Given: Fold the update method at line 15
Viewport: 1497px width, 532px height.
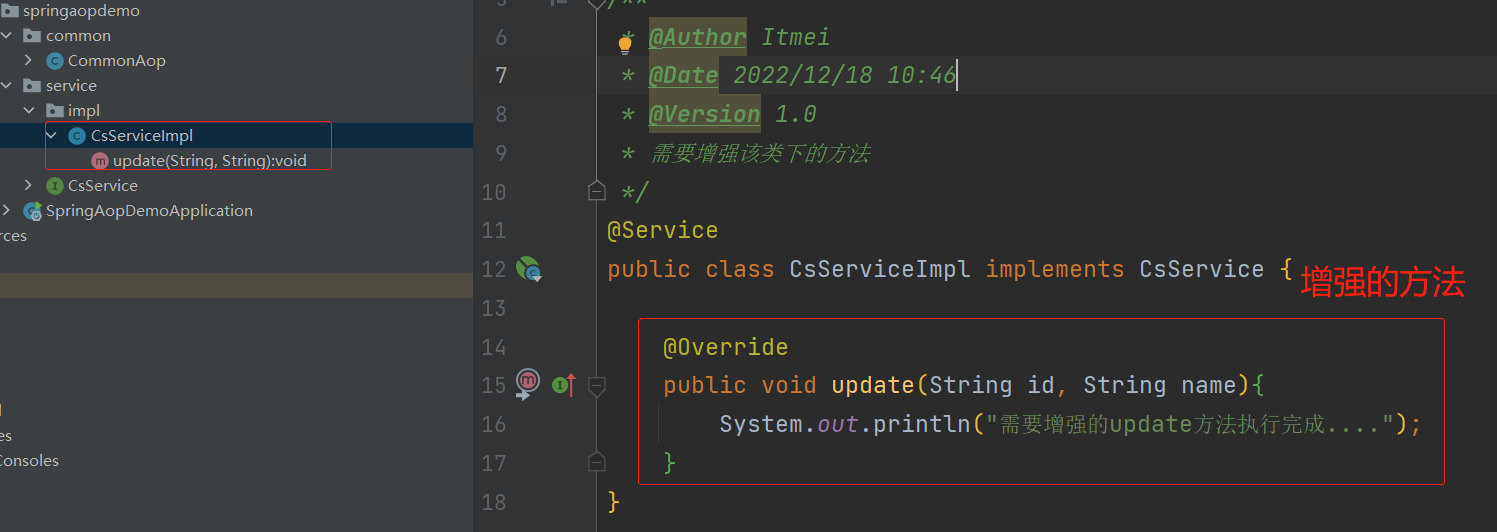Looking at the screenshot, I should (x=597, y=385).
